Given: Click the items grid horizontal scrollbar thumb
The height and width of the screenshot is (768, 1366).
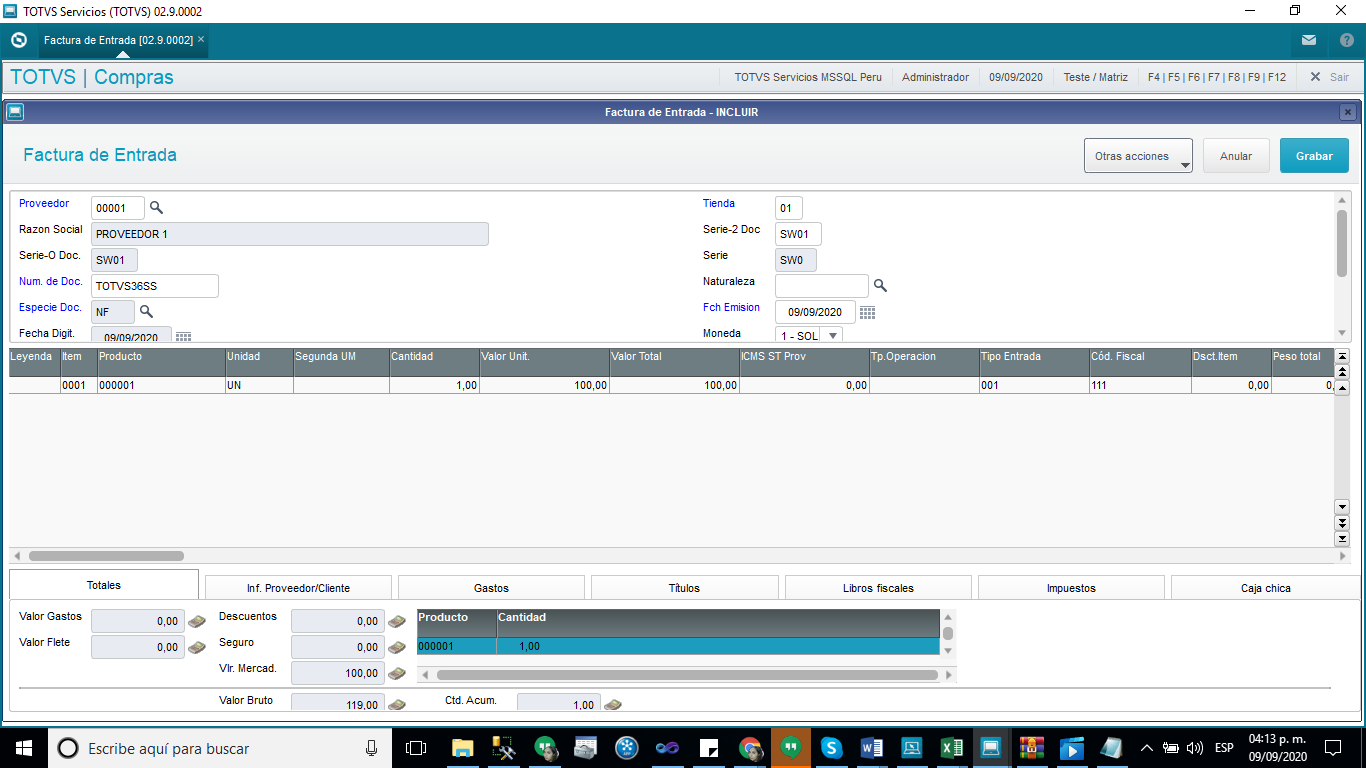Looking at the screenshot, I should pos(106,556).
